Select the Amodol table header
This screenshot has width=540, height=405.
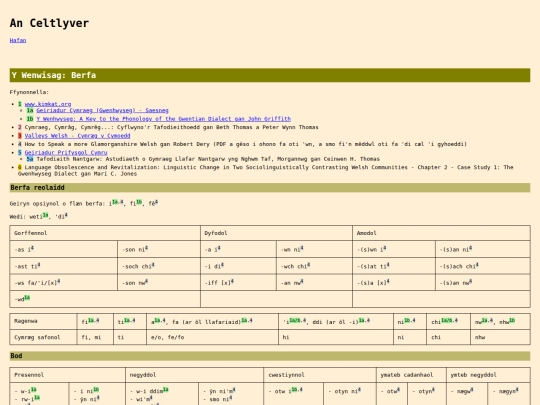click(442, 233)
